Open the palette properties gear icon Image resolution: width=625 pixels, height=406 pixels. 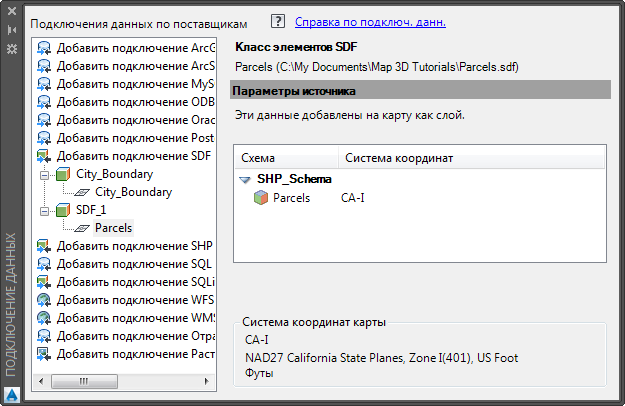[x=11, y=48]
